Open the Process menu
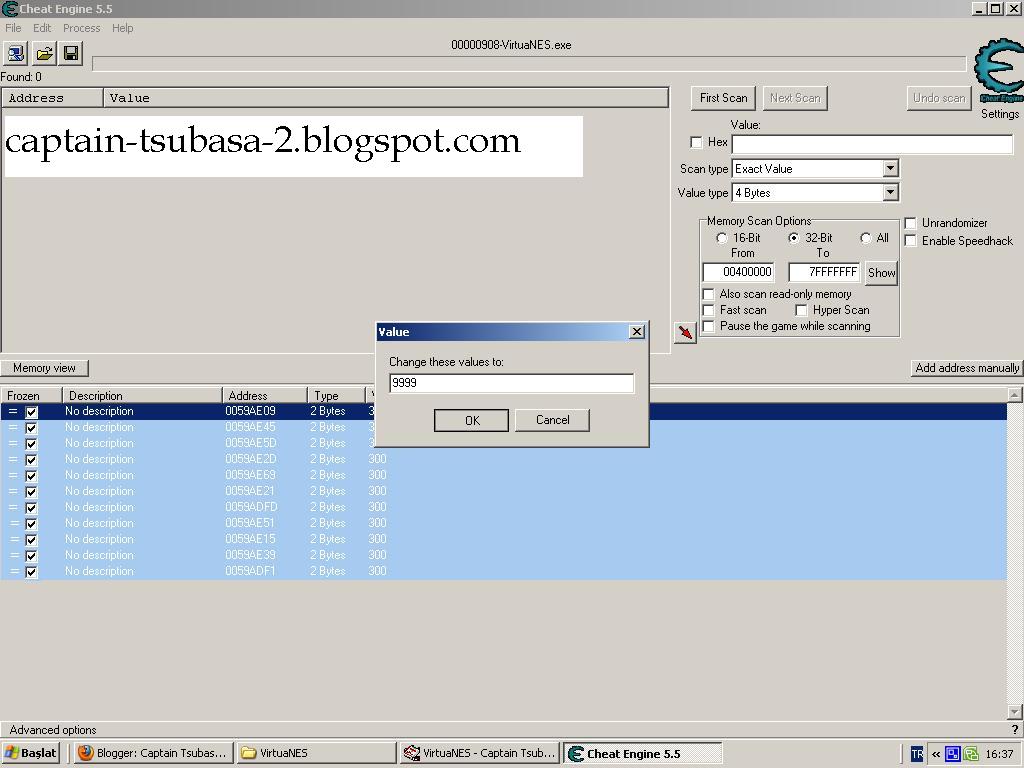The image size is (1024, 768). coord(82,28)
